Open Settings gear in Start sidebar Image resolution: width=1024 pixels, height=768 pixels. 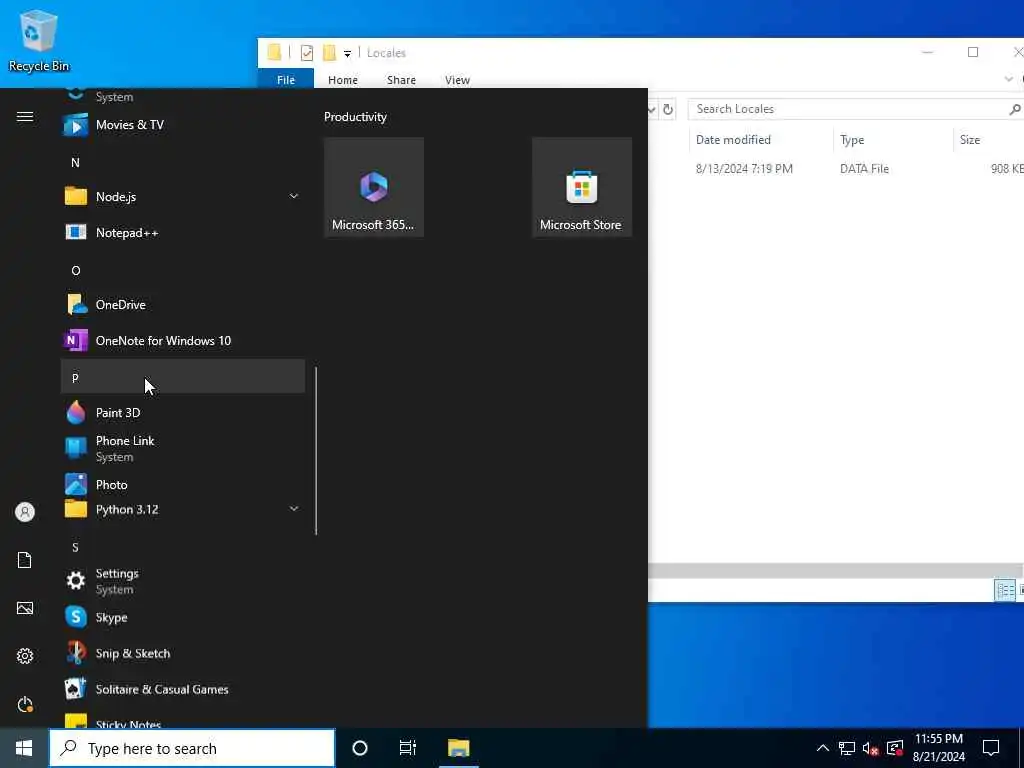(x=25, y=656)
